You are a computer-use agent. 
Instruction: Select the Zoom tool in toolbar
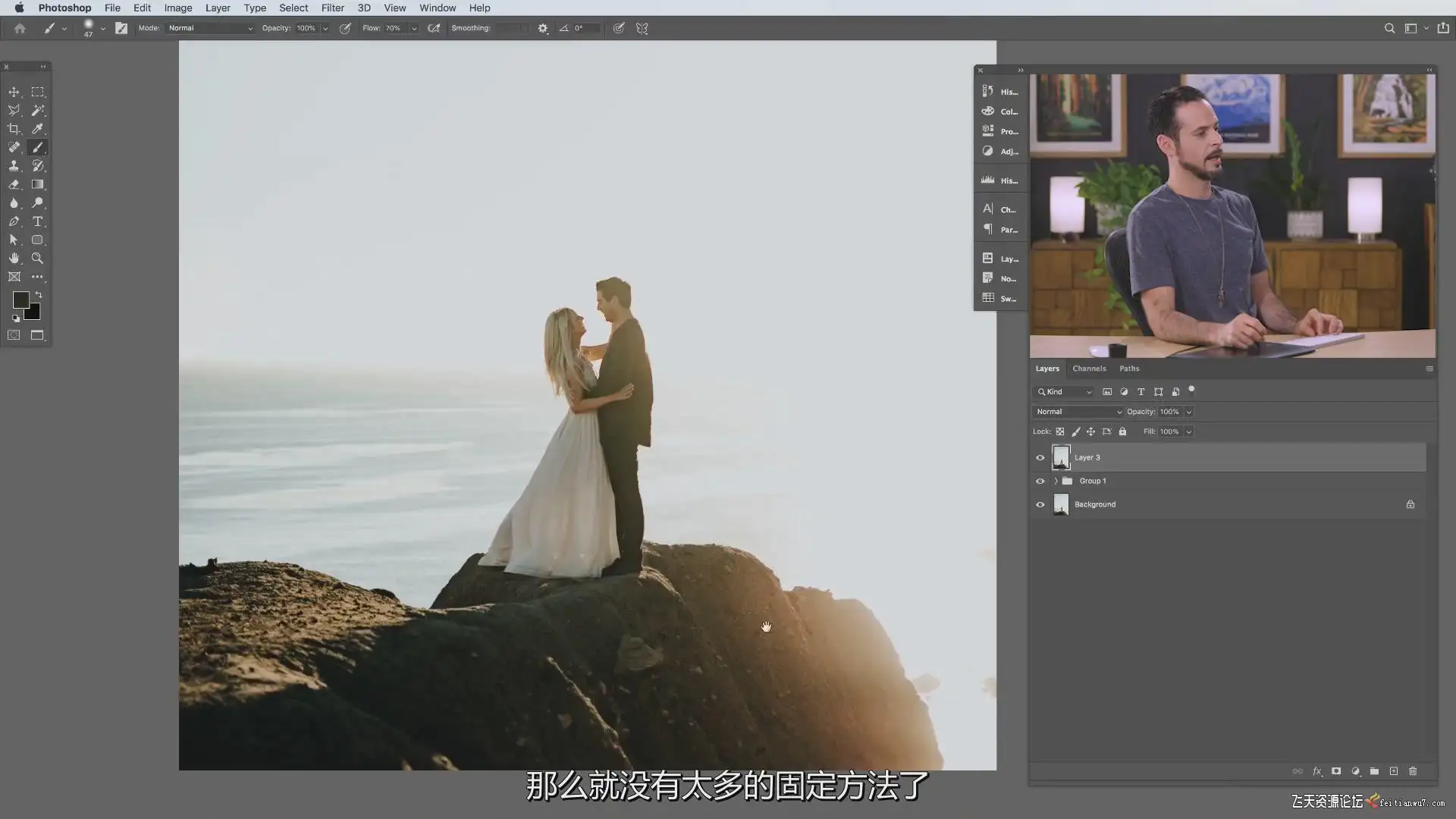pos(37,259)
